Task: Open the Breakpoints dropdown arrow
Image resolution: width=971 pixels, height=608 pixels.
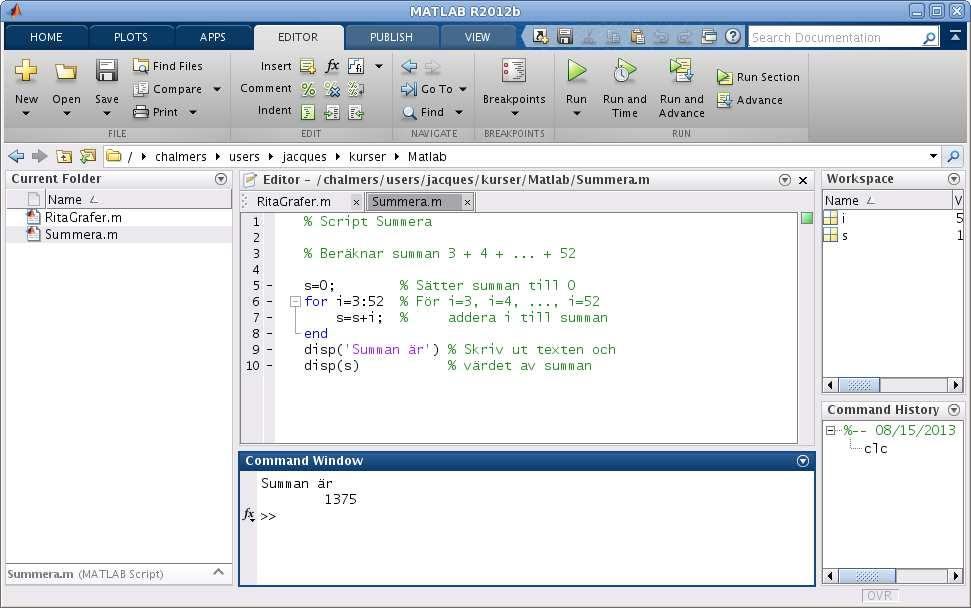Action: (x=515, y=113)
